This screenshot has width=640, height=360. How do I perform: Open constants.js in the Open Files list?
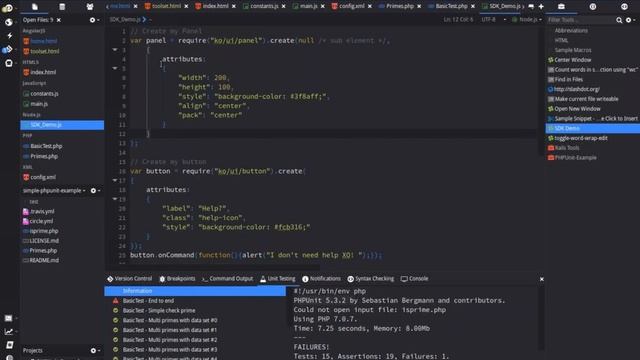coord(44,94)
